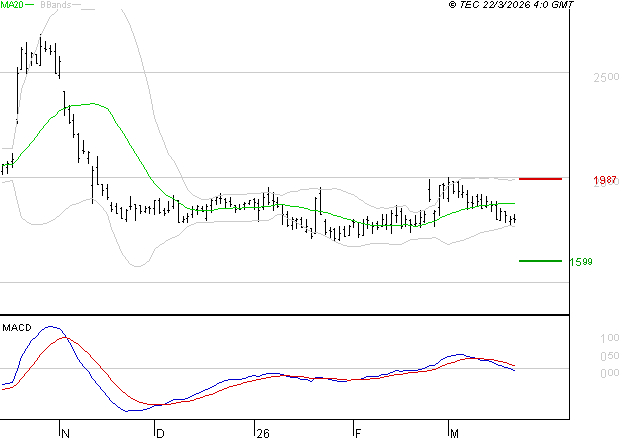Image resolution: width=627 pixels, height=440 pixels.
Task: Click the F month axis marker
Action: 358,433
